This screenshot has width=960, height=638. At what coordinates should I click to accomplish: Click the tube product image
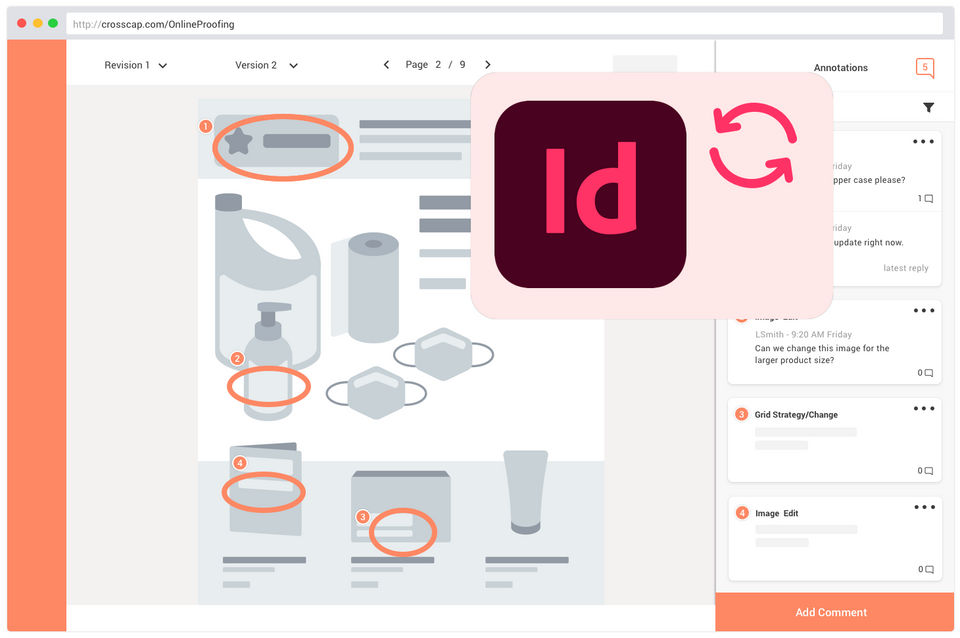[x=525, y=492]
